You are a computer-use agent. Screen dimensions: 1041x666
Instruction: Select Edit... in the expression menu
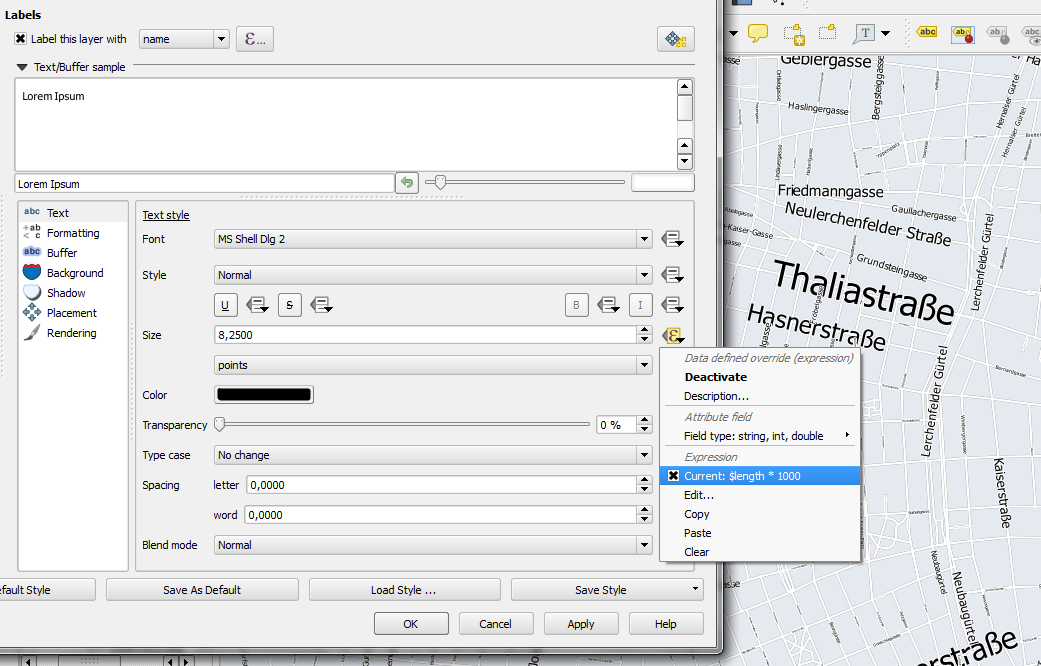(699, 495)
